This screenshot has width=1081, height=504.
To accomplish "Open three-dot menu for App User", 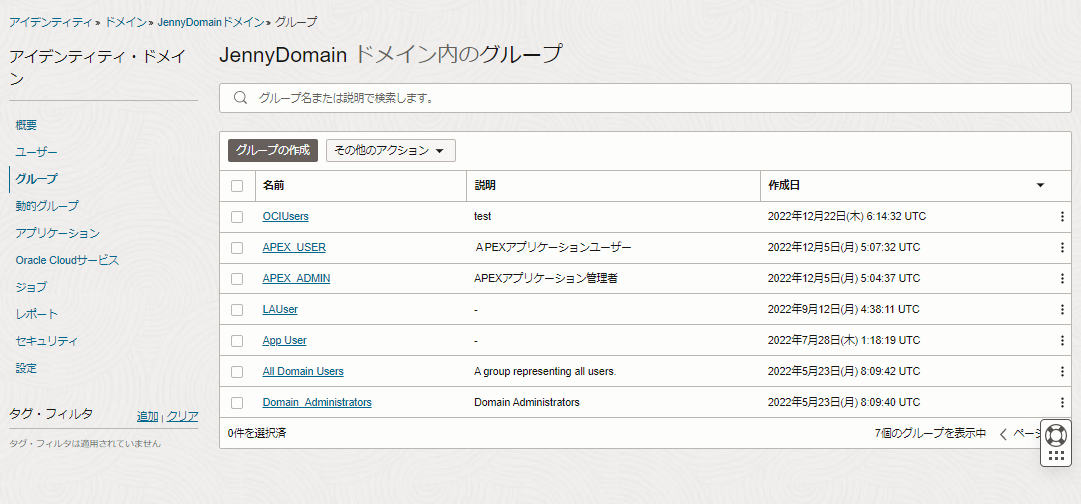I will click(x=1062, y=341).
